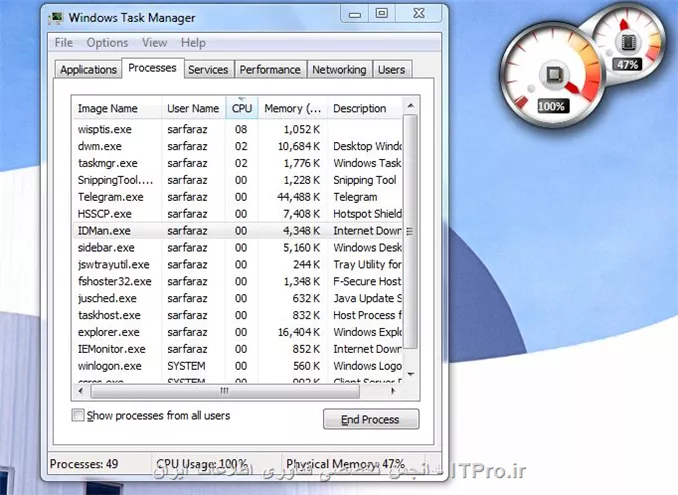This screenshot has height=495, width=678.
Task: Select the Telegram.exe process
Action: click(x=237, y=197)
